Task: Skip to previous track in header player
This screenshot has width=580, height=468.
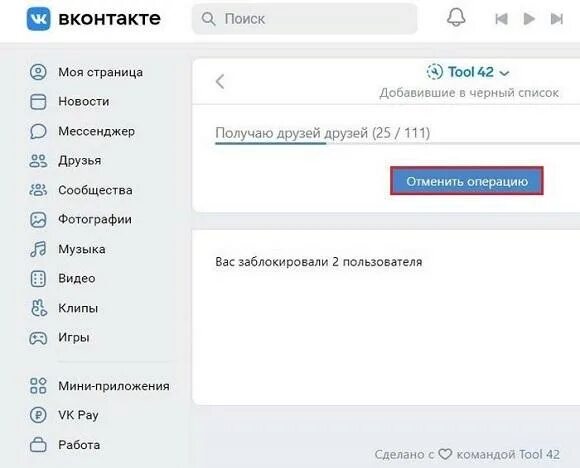Action: 501,18
